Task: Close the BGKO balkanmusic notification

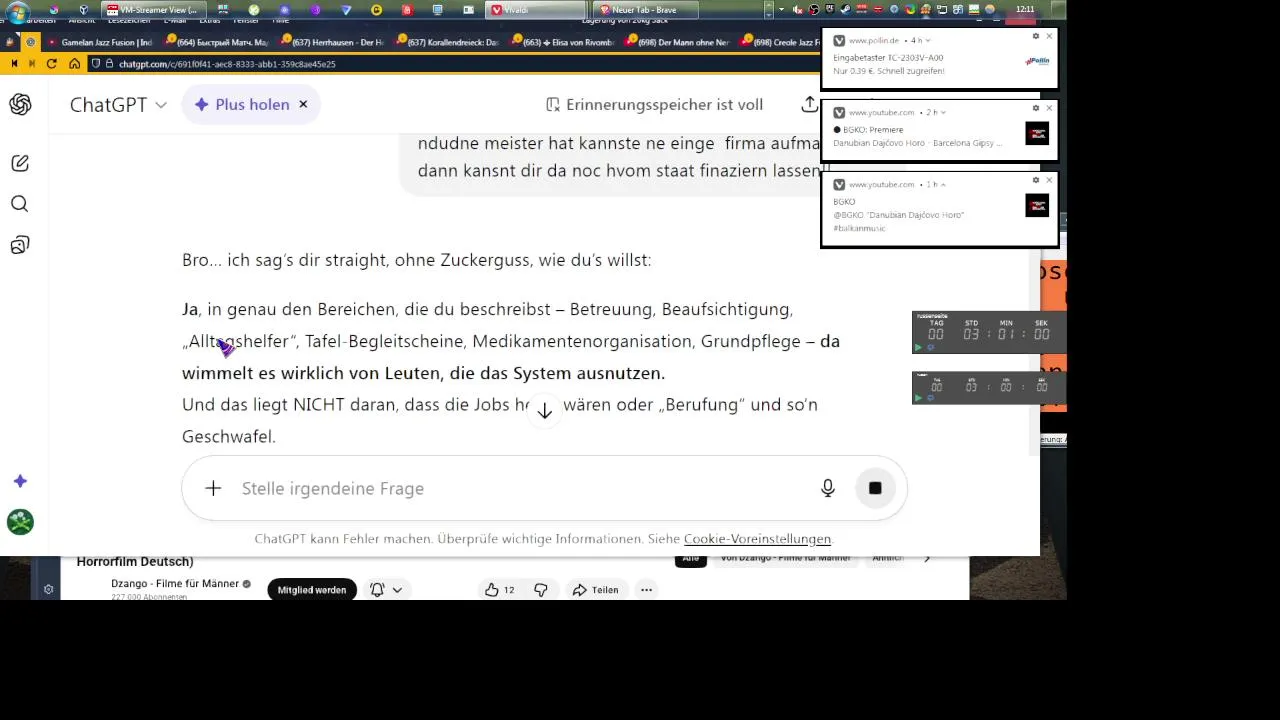Action: pyautogui.click(x=1049, y=180)
